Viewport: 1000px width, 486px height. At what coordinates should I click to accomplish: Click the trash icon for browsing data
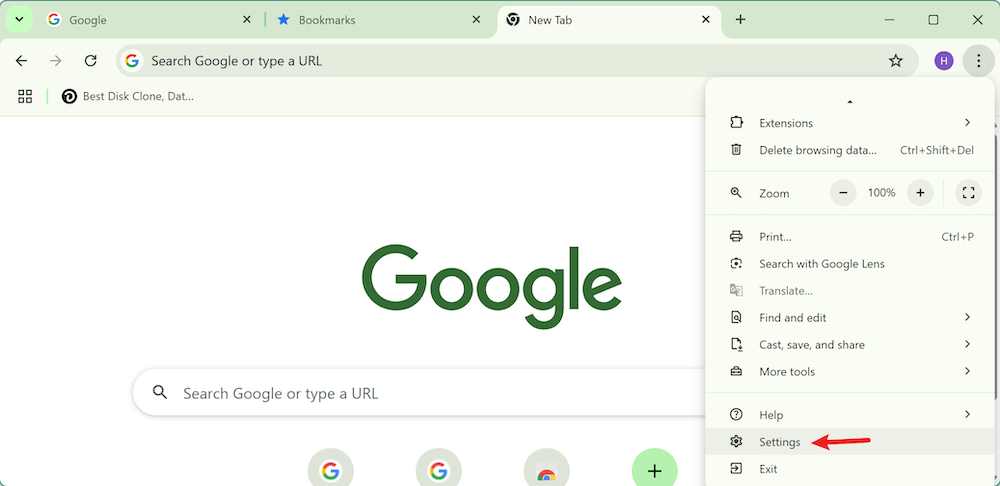coord(736,150)
